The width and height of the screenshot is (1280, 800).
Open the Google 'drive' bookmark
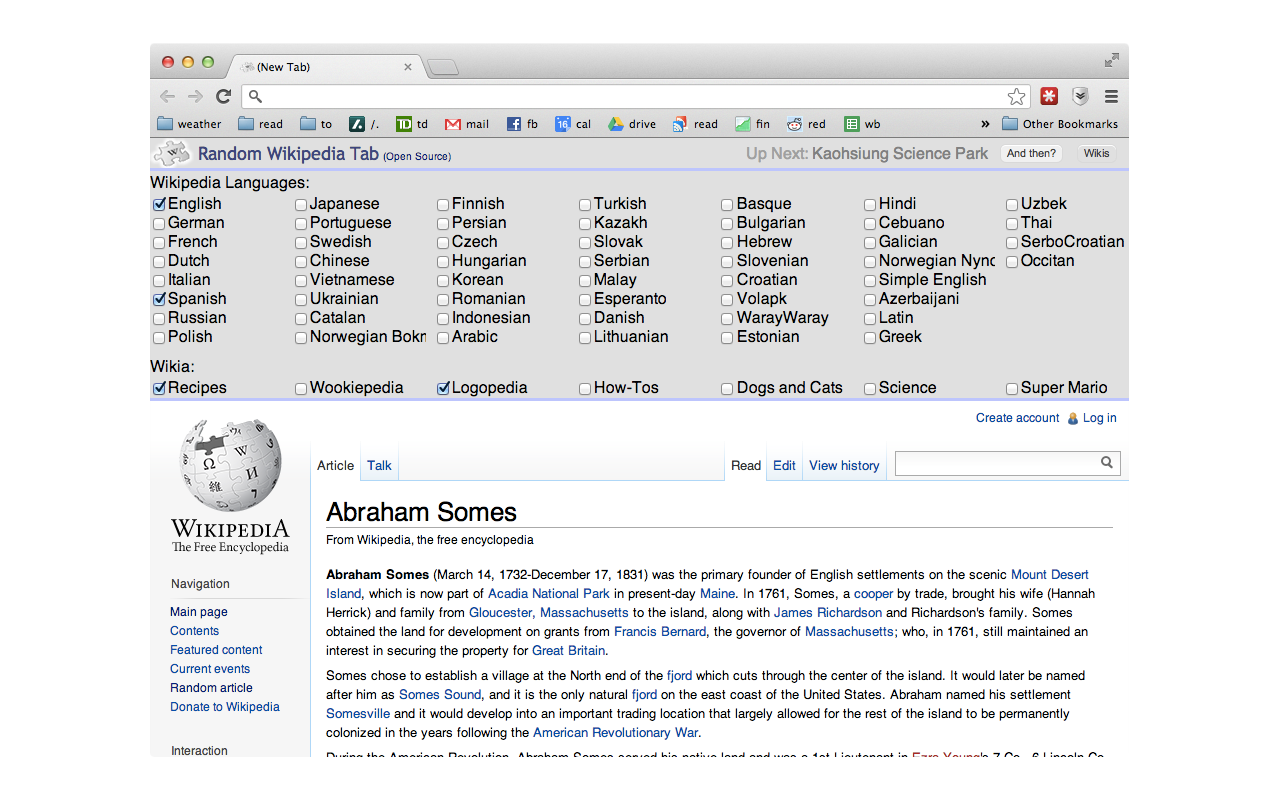[x=632, y=124]
